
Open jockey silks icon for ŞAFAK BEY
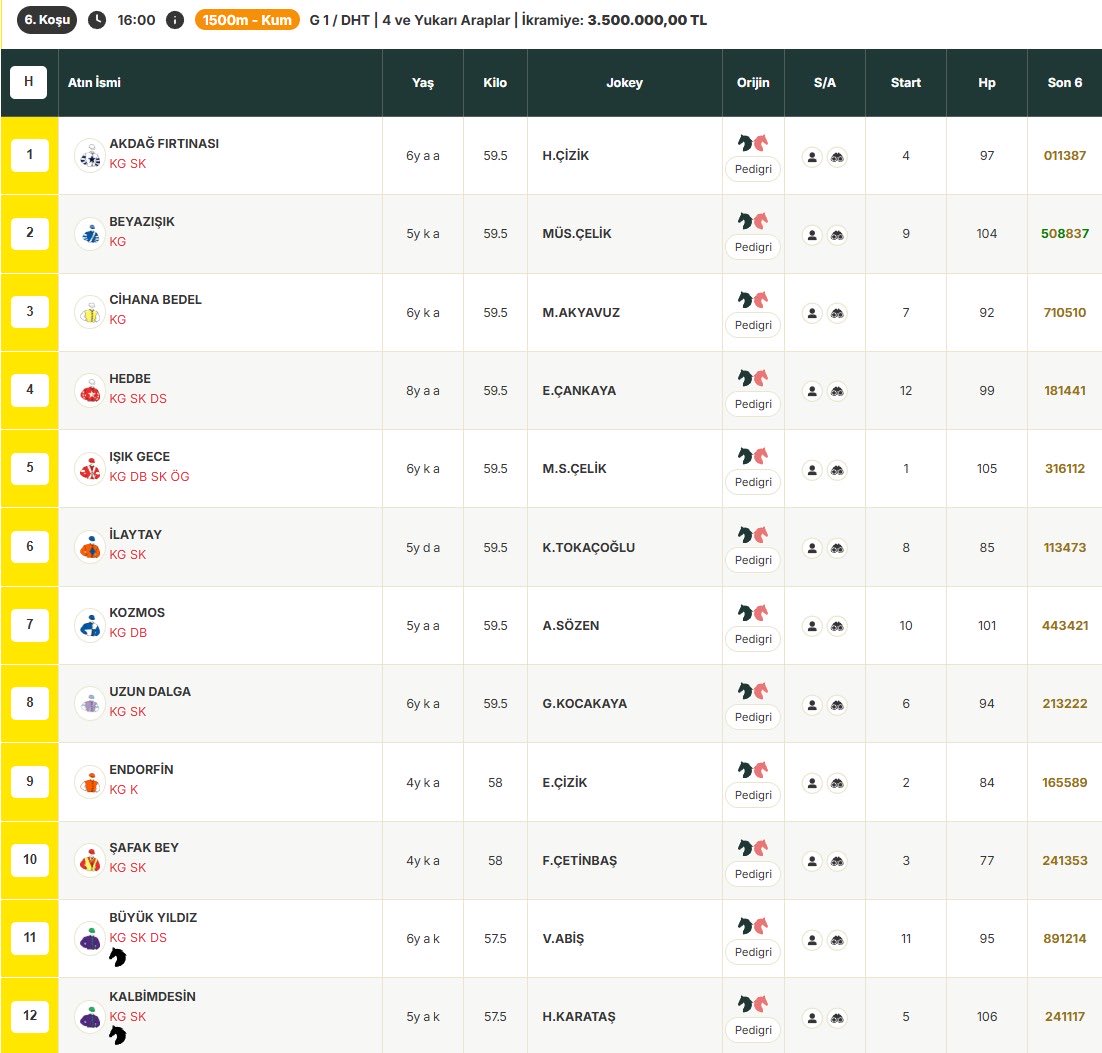pyautogui.click(x=90, y=860)
